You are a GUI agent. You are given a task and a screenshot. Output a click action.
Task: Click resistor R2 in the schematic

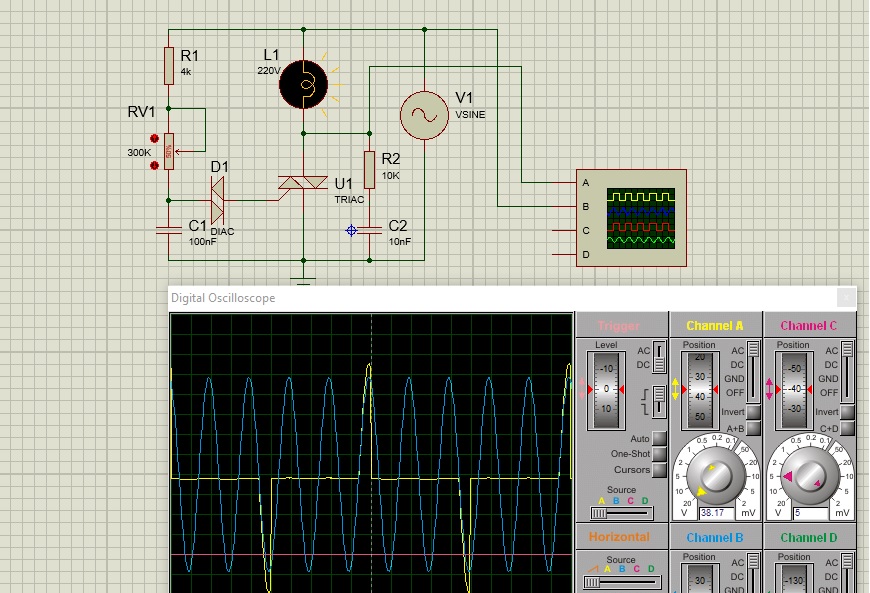tap(369, 169)
